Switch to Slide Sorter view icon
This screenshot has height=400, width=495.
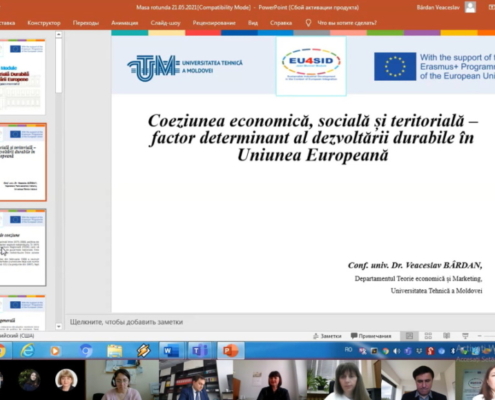click(x=428, y=336)
